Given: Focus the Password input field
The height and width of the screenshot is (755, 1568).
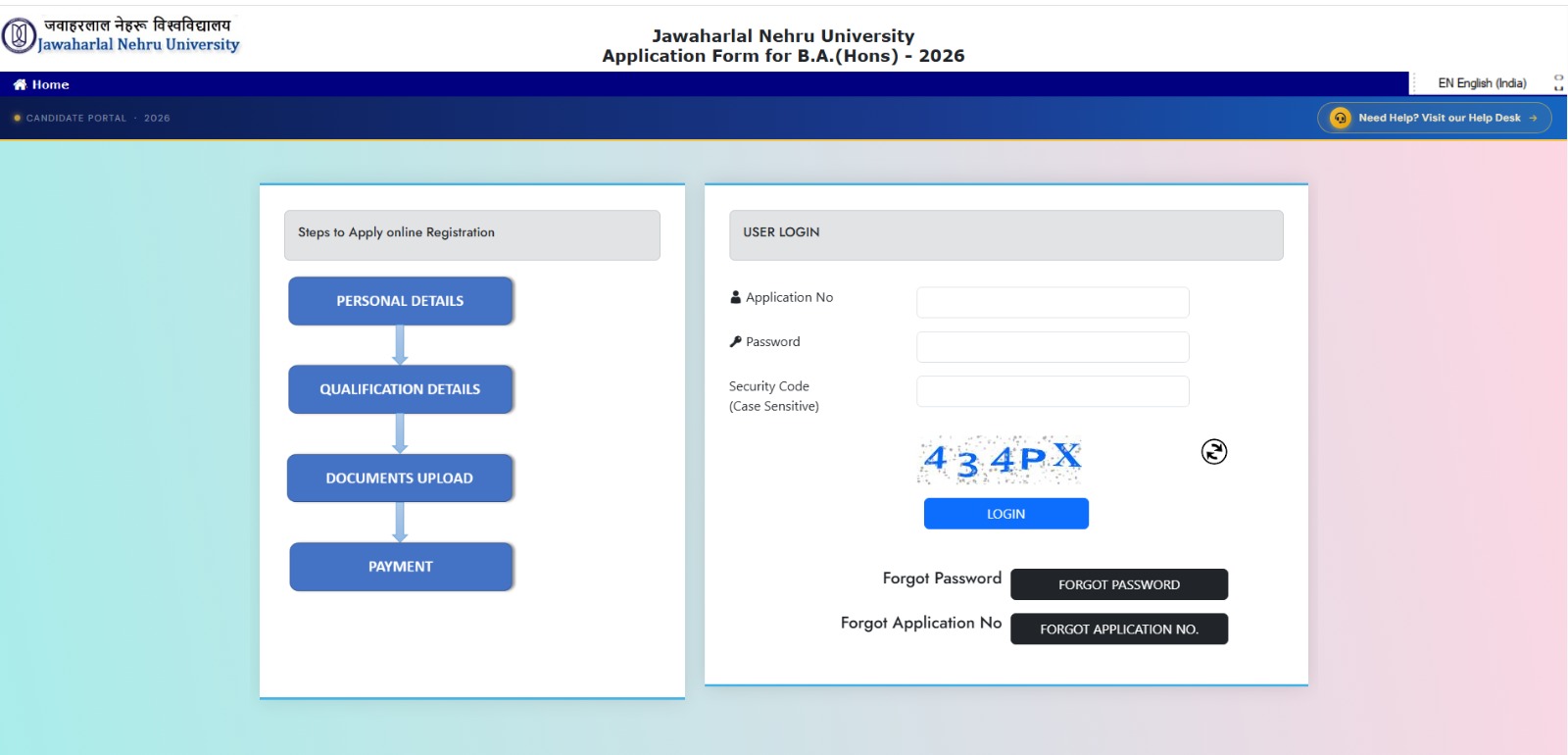Looking at the screenshot, I should (1053, 347).
